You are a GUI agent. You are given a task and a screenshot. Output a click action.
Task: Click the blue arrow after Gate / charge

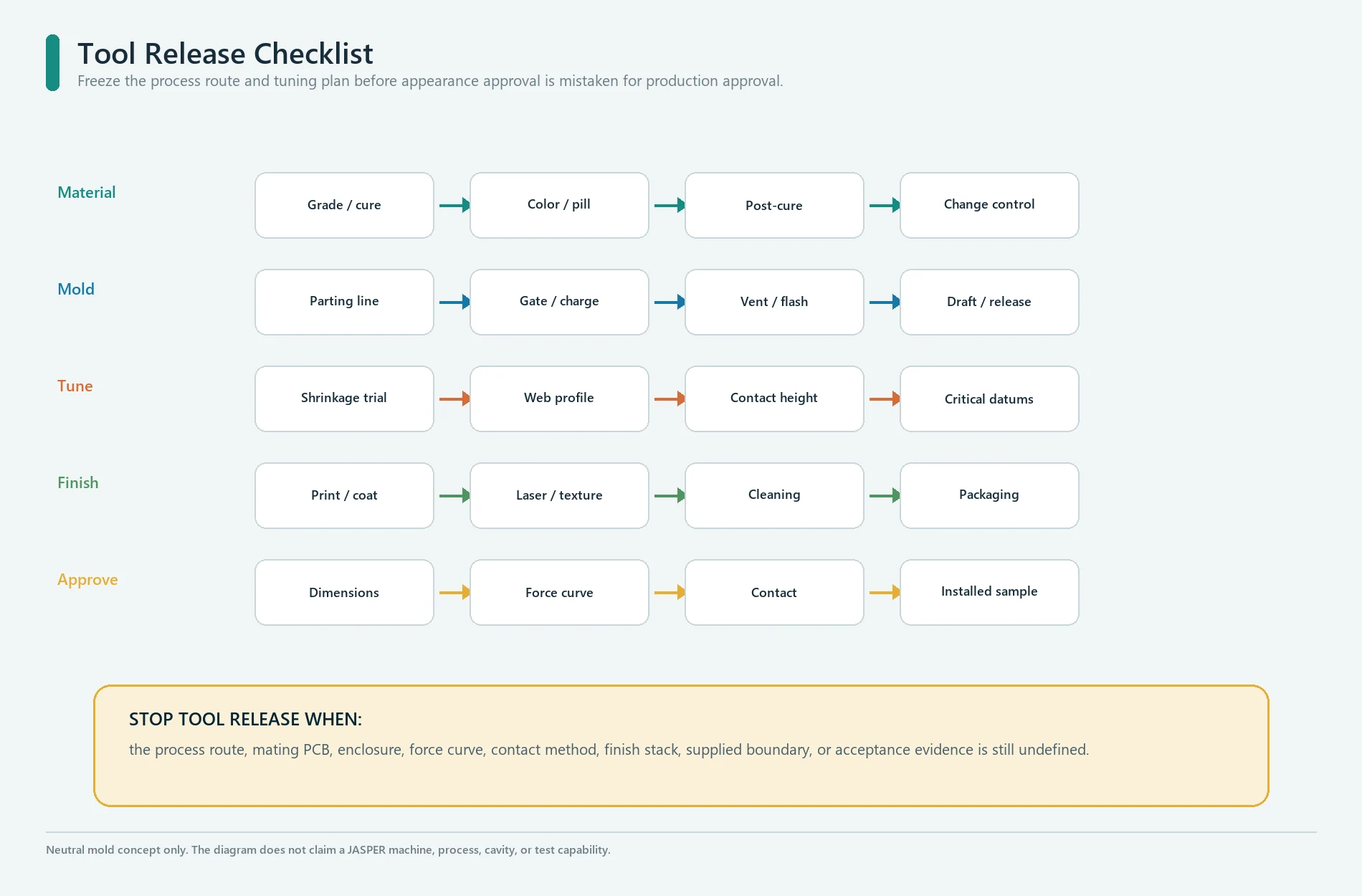[x=670, y=302]
